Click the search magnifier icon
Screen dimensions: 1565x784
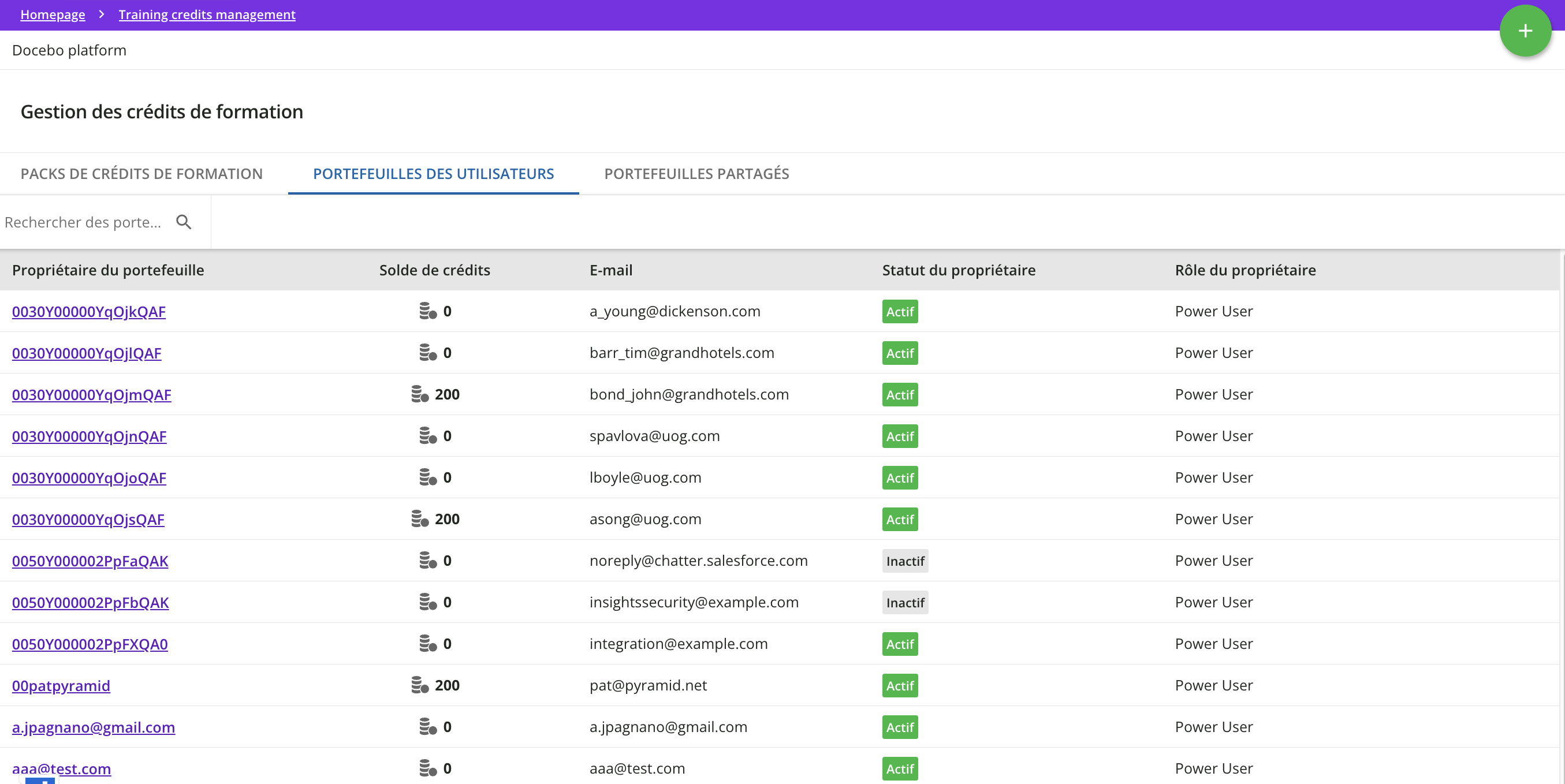(184, 222)
